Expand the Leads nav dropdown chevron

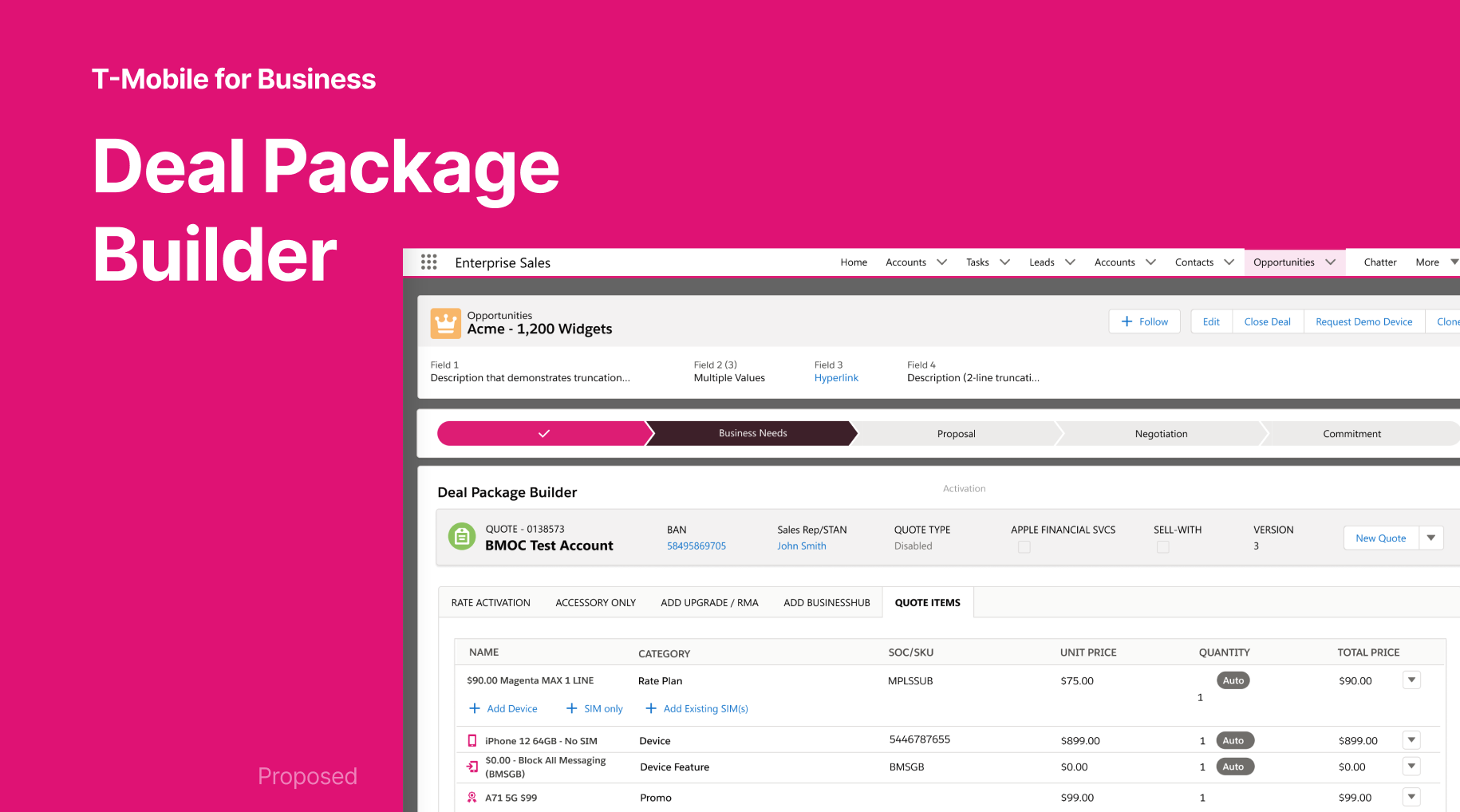1070,262
